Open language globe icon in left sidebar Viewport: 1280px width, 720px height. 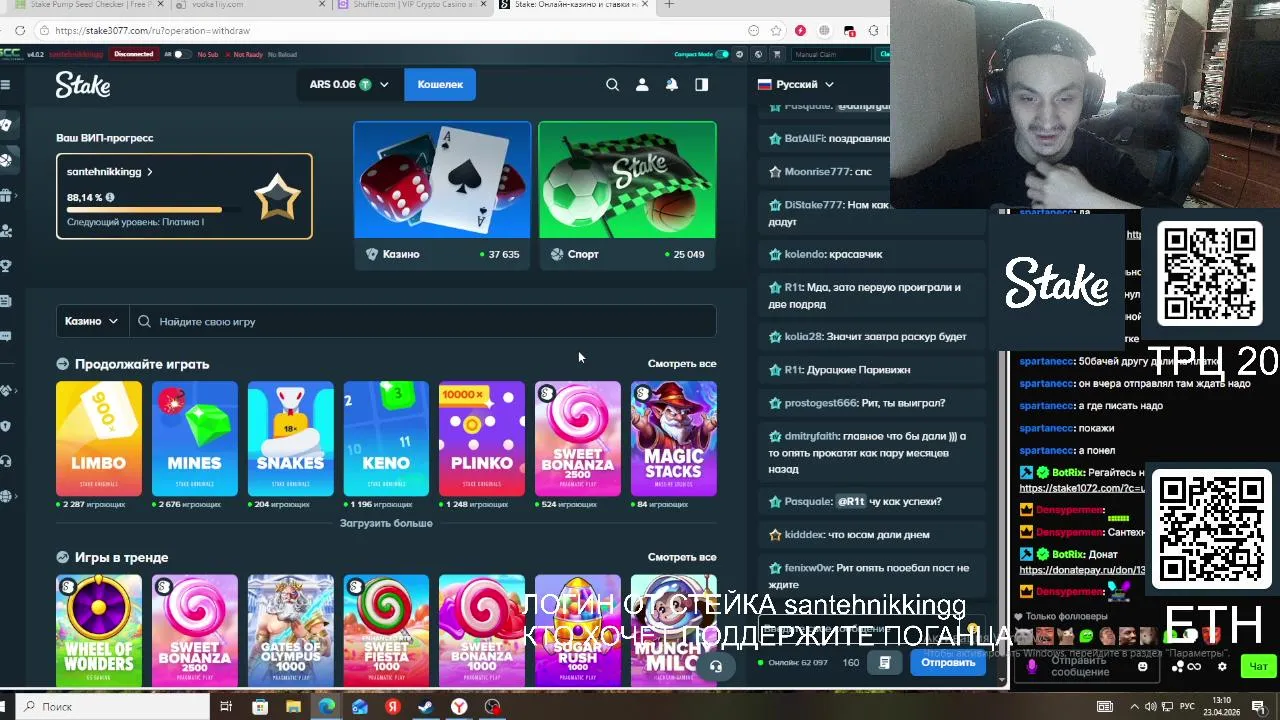[x=5, y=496]
